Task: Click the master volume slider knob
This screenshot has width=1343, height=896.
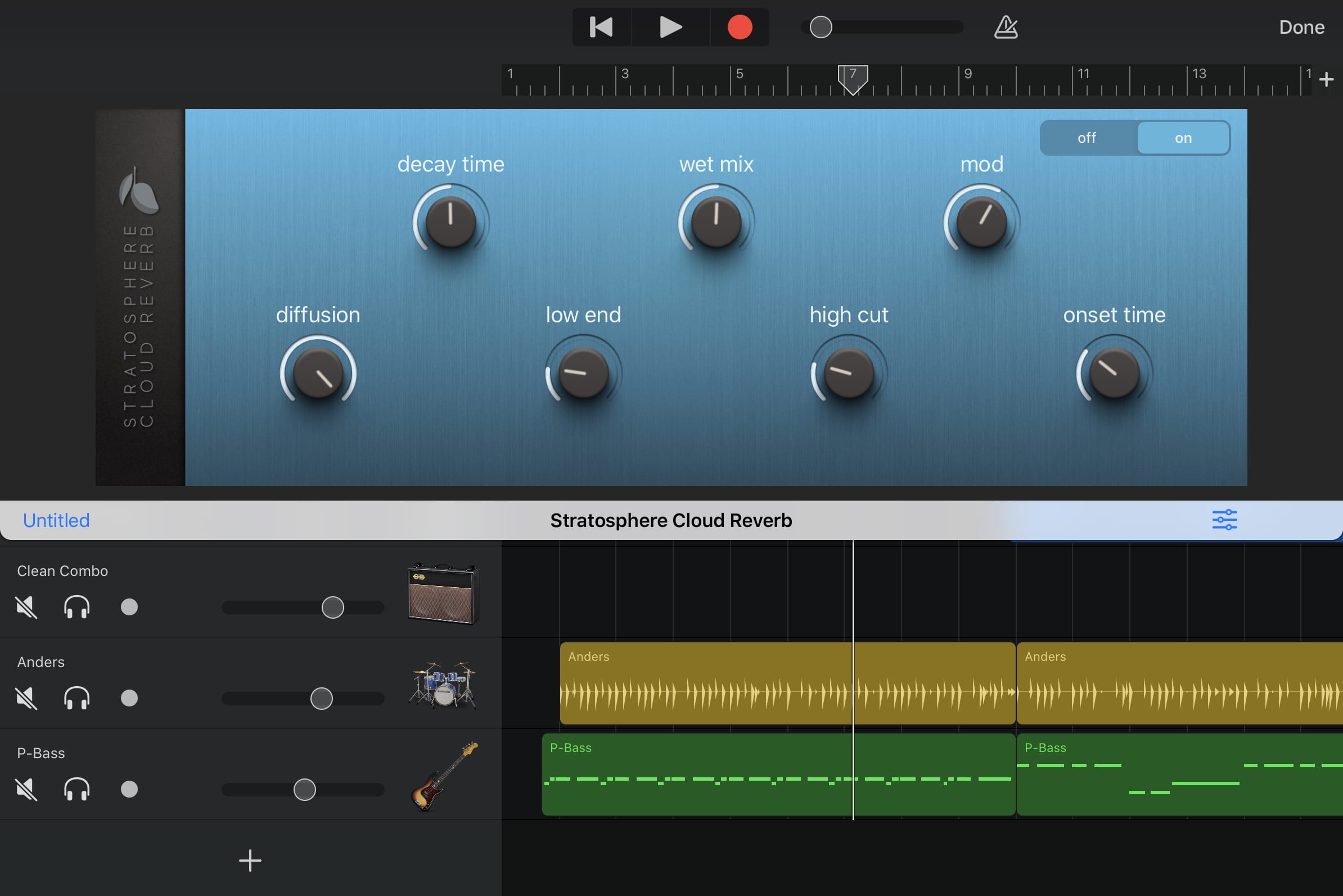Action: coord(821,27)
